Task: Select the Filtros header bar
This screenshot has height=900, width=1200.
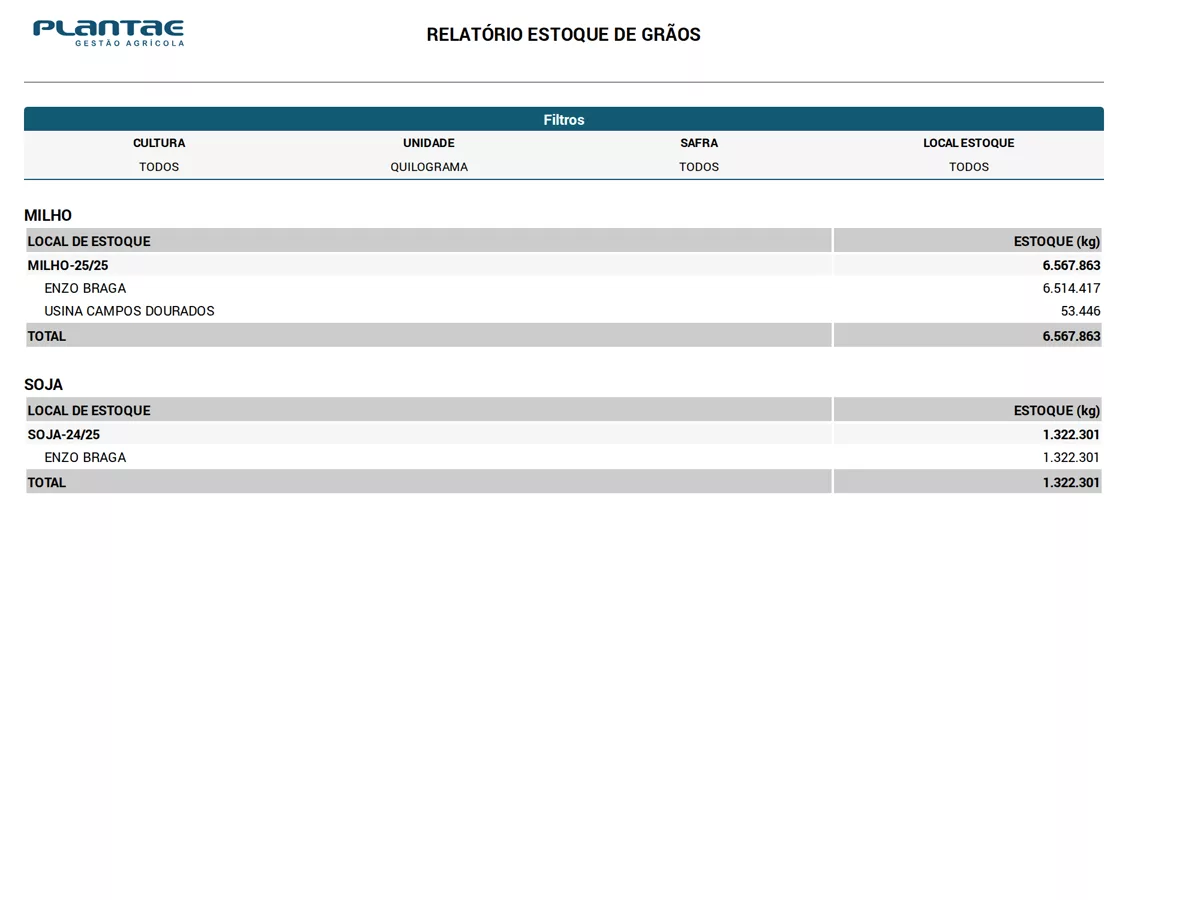Action: 564,119
